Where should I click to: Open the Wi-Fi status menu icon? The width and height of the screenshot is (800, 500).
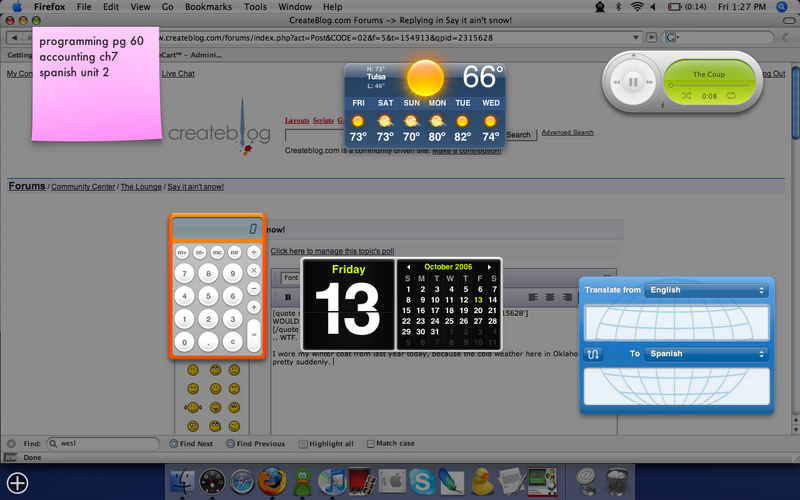coord(637,7)
